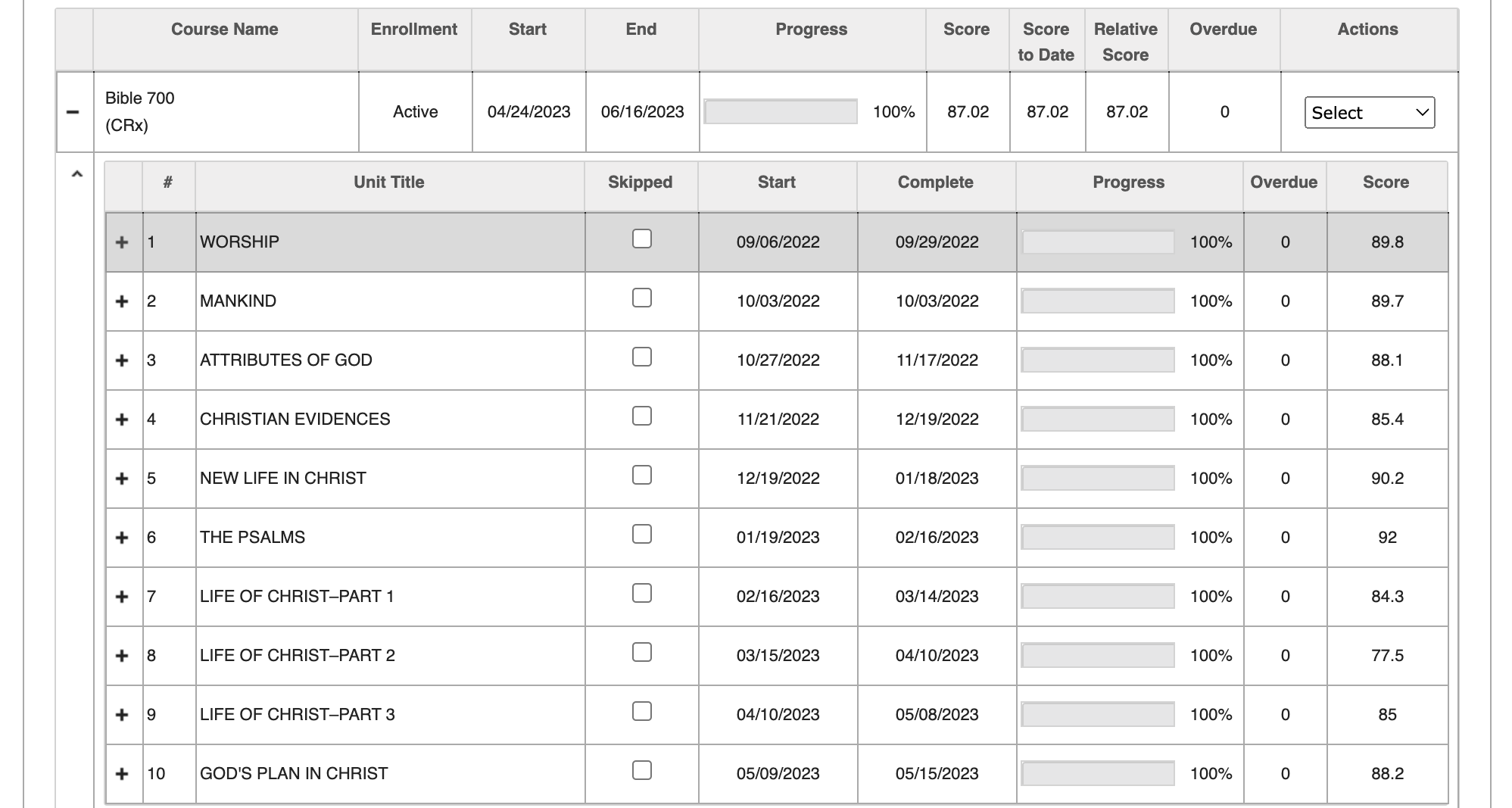The height and width of the screenshot is (808, 1512).
Task: Expand the MANKIND unit plus icon
Action: click(122, 301)
